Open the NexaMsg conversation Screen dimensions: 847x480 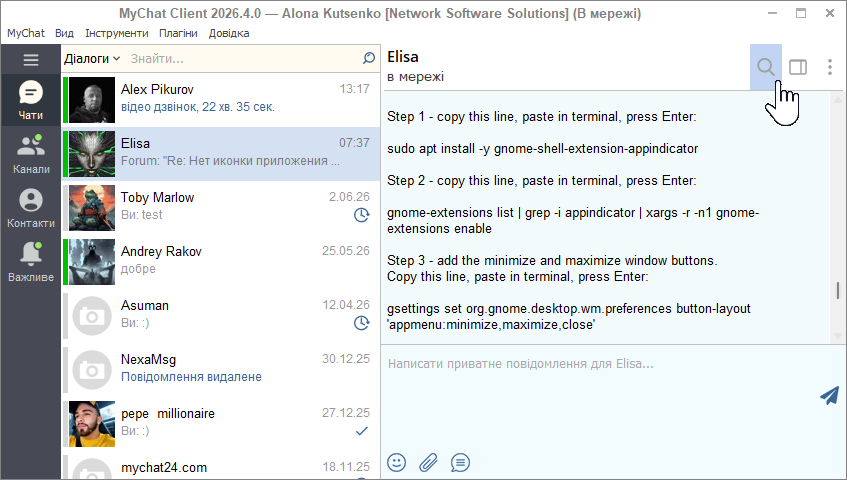point(221,370)
